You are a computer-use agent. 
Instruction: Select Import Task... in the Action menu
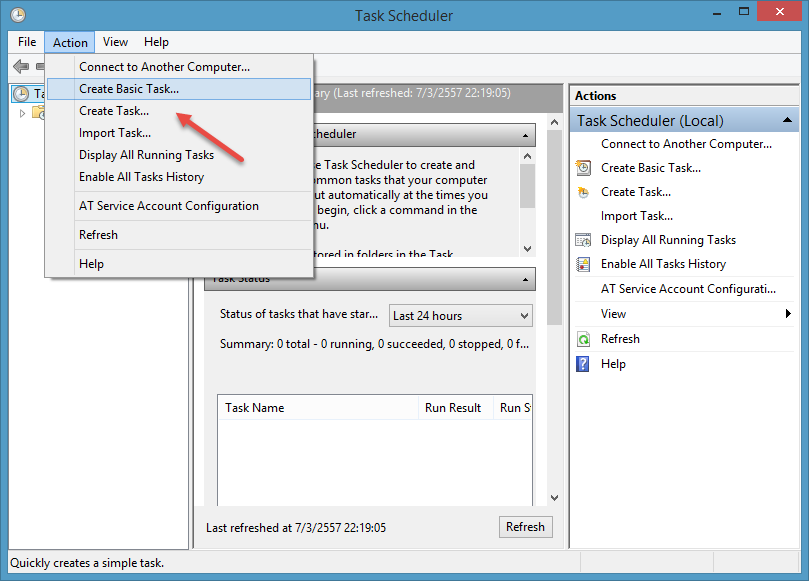tap(115, 133)
